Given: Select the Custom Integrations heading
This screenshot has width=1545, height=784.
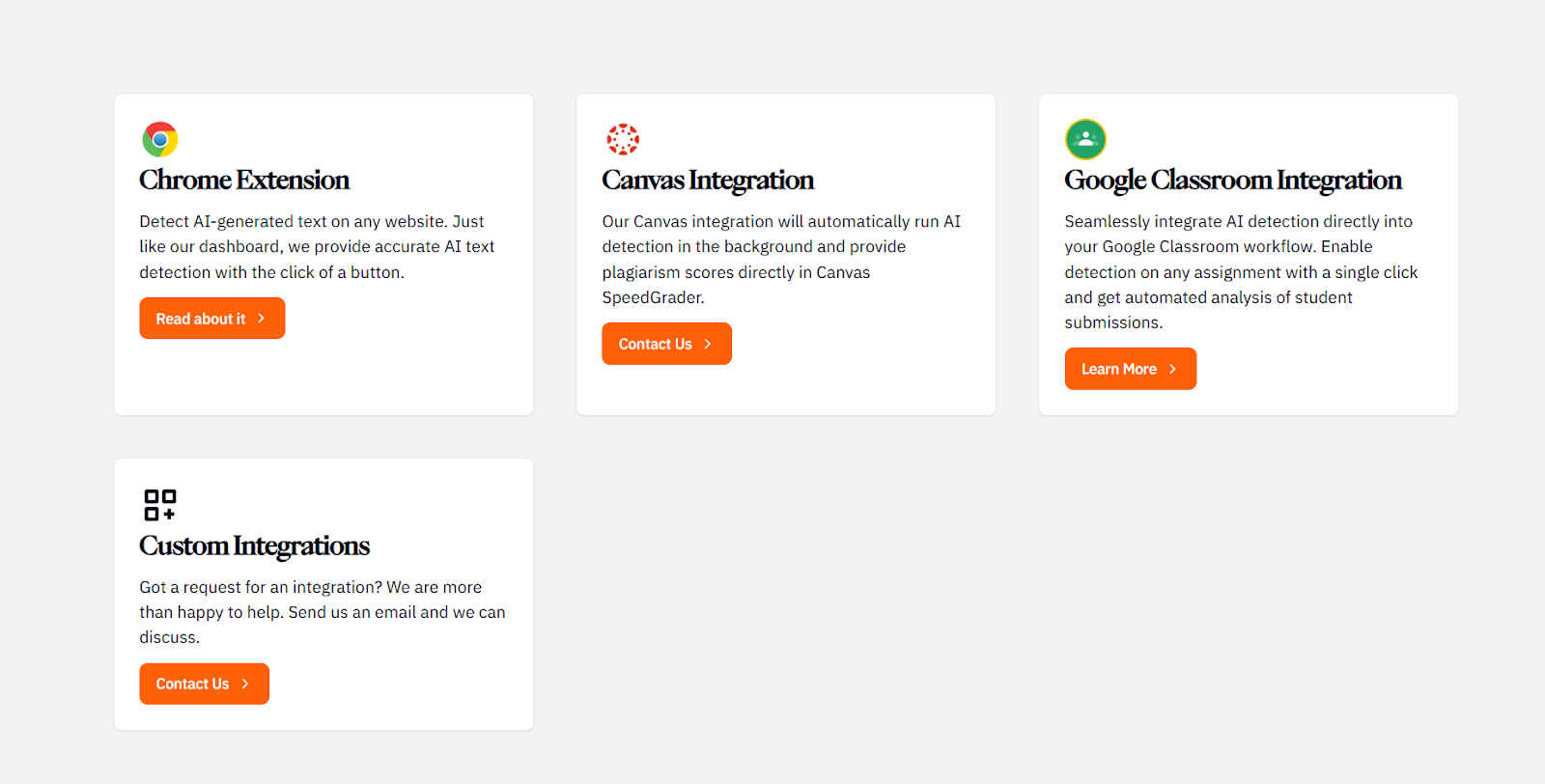Looking at the screenshot, I should (254, 546).
